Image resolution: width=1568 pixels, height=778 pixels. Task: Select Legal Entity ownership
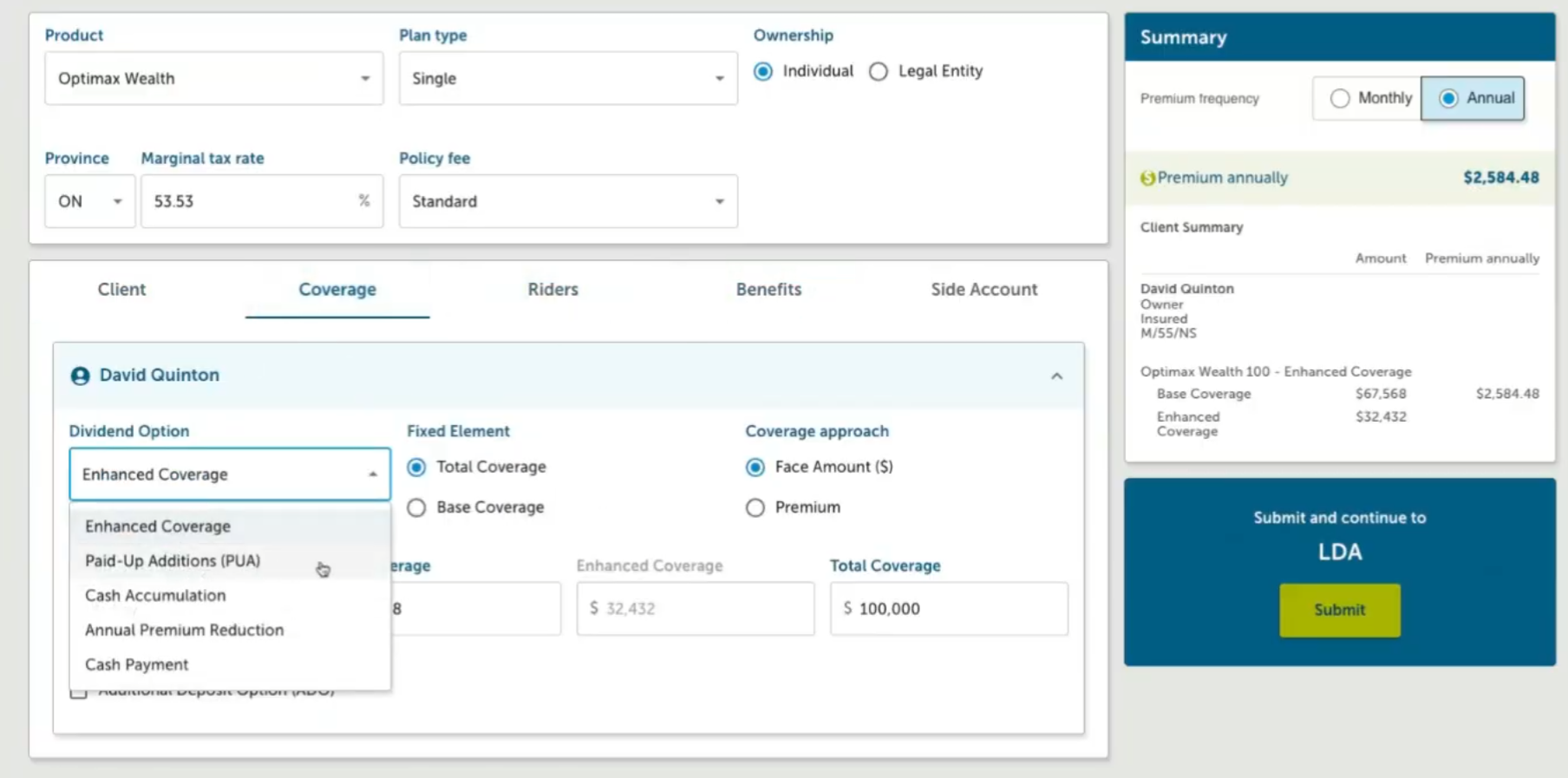pos(879,71)
